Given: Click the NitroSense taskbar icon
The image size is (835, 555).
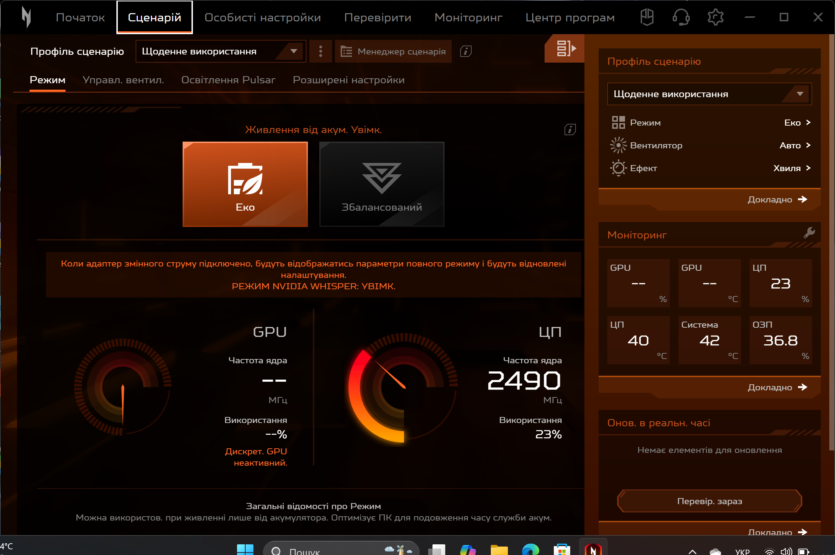Looking at the screenshot, I should 593,549.
